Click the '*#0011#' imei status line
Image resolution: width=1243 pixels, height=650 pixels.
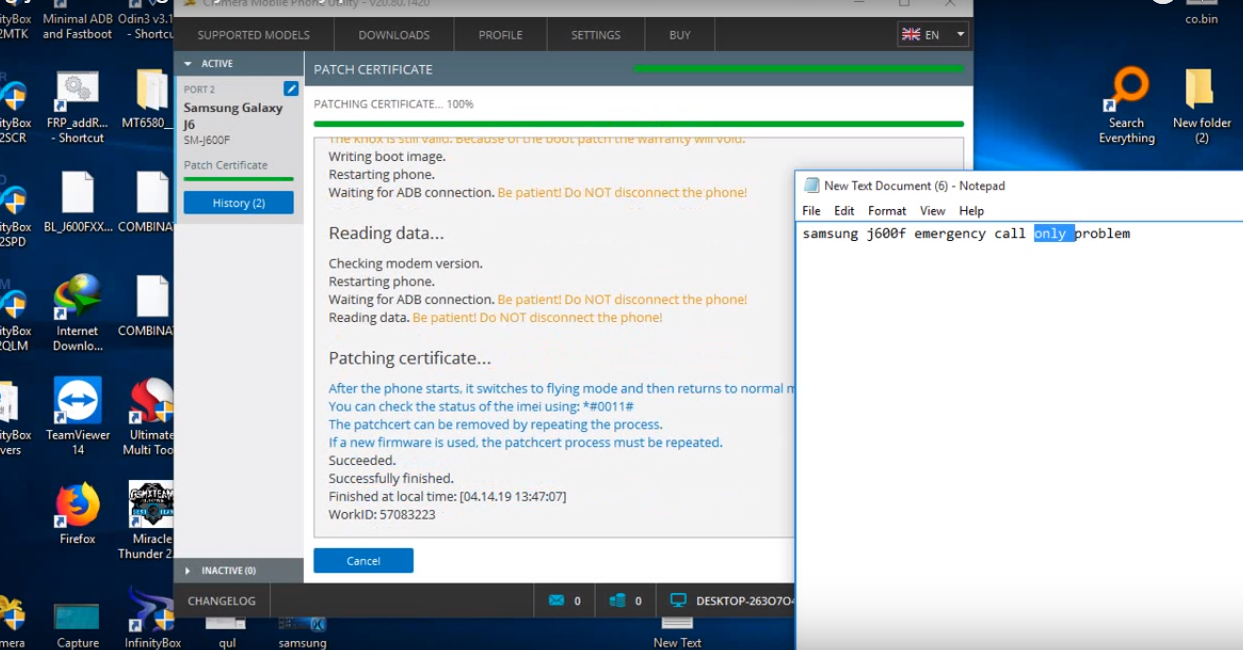pyautogui.click(x=481, y=406)
